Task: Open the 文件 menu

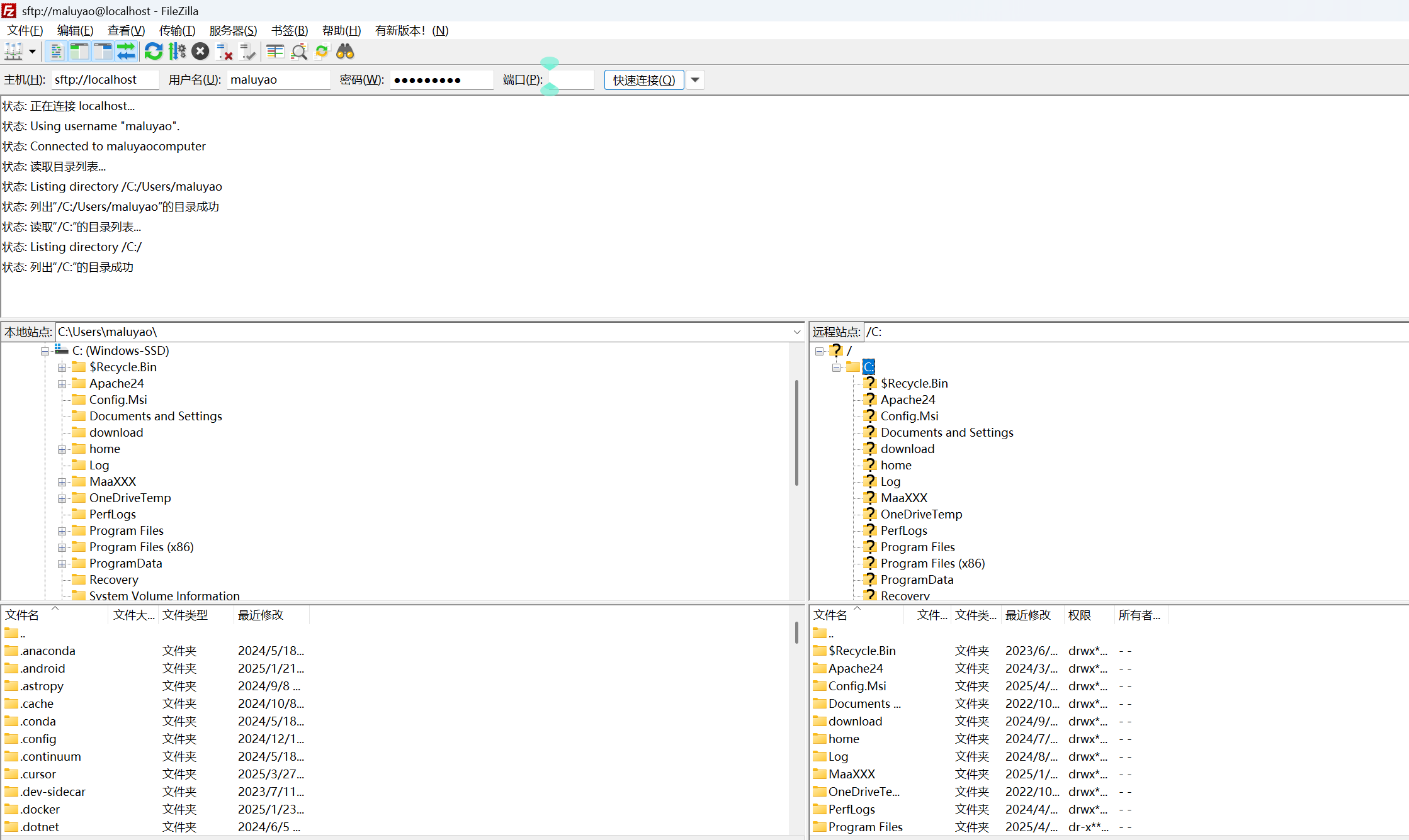Action: pos(25,30)
